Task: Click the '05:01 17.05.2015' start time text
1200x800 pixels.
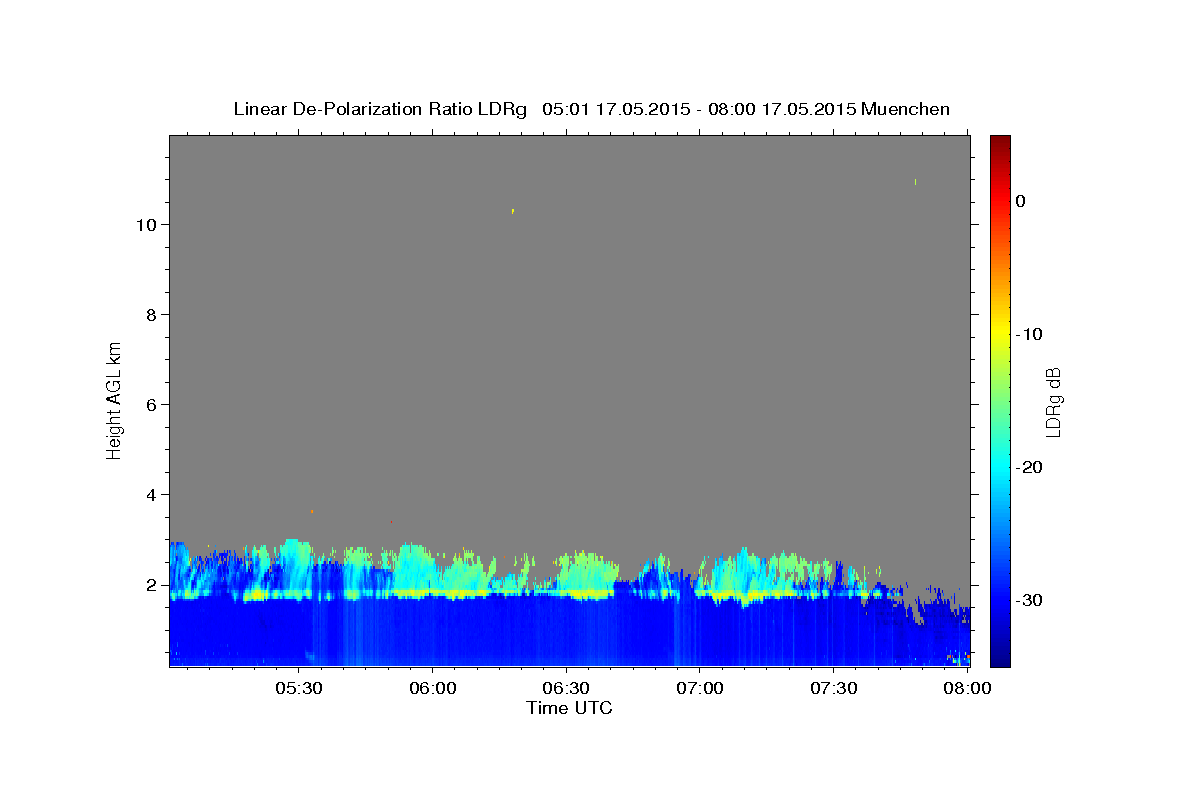Action: click(x=616, y=109)
